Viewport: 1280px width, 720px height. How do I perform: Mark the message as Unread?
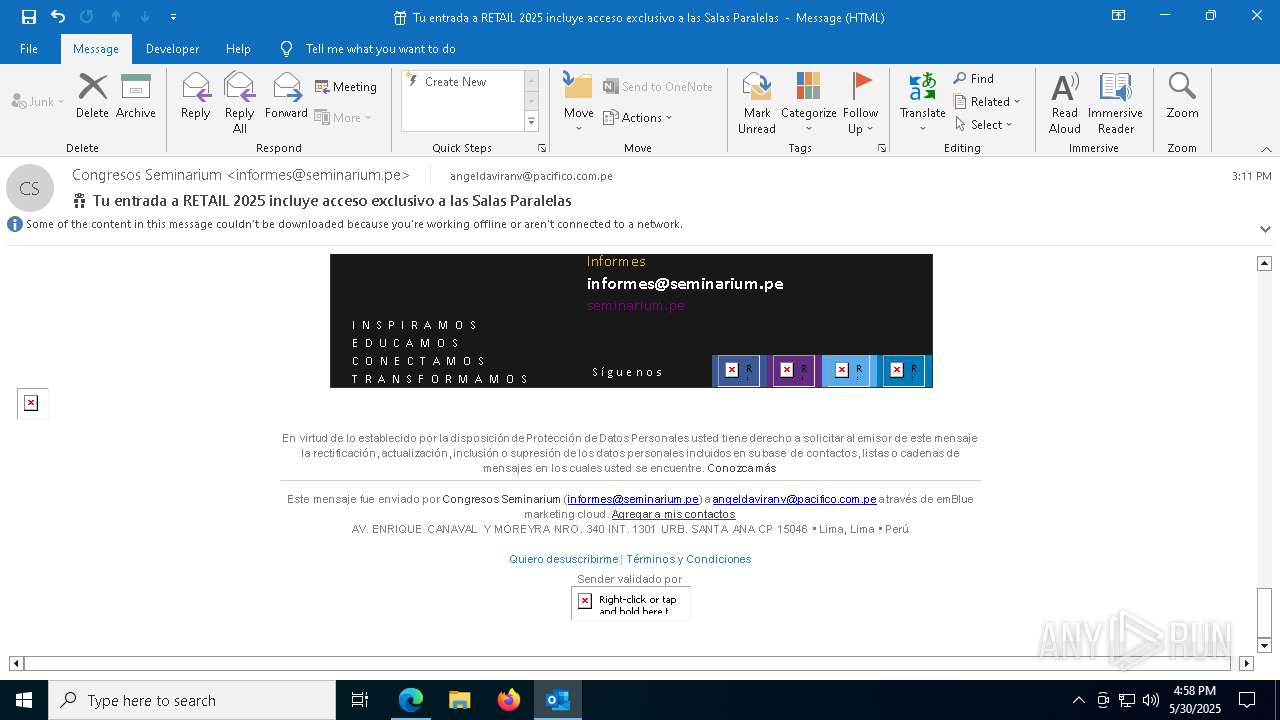point(757,102)
